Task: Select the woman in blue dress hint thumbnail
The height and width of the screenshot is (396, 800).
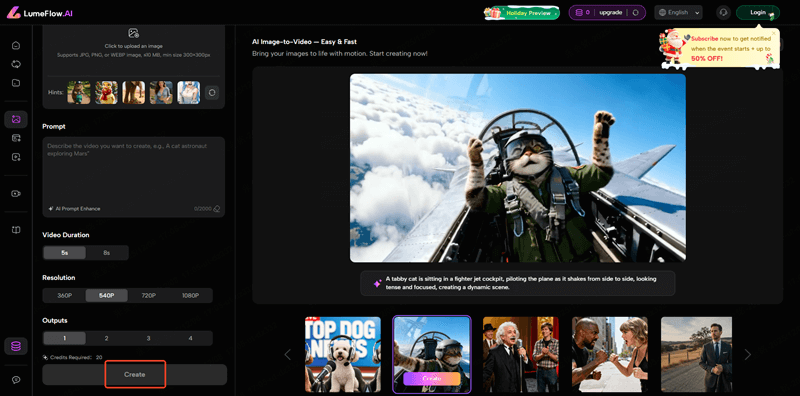Action: (x=161, y=93)
